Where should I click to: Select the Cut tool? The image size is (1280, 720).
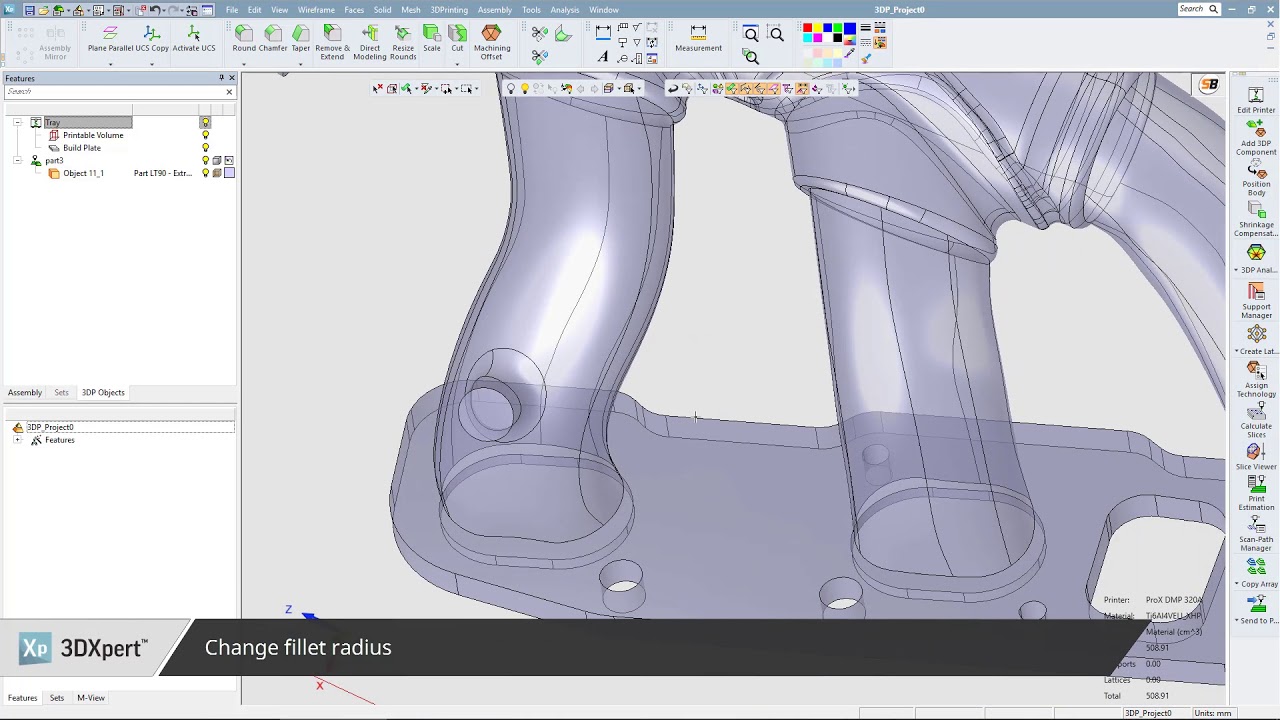(457, 39)
